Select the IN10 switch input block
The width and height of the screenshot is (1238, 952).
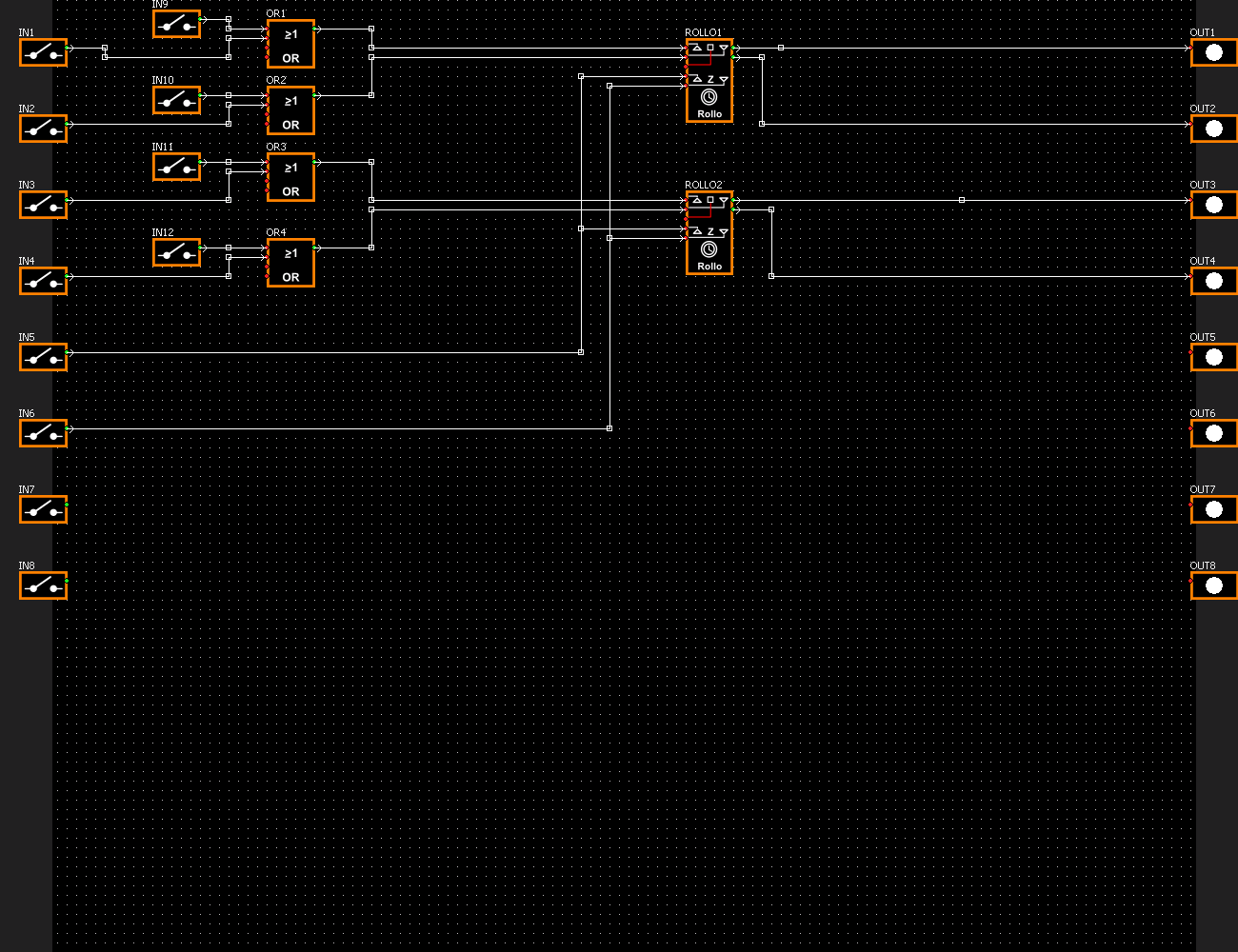pos(176,100)
